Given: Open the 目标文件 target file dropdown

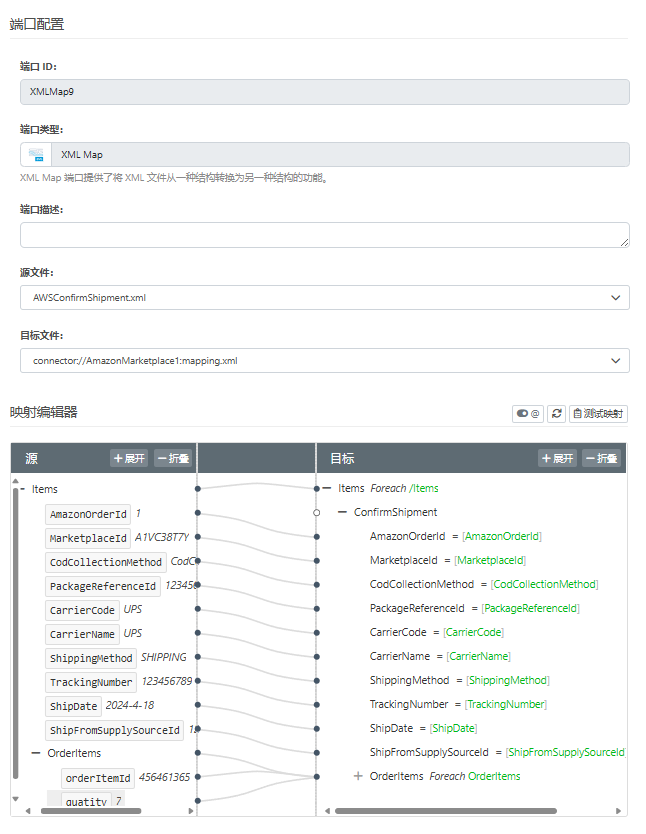Looking at the screenshot, I should (324, 360).
